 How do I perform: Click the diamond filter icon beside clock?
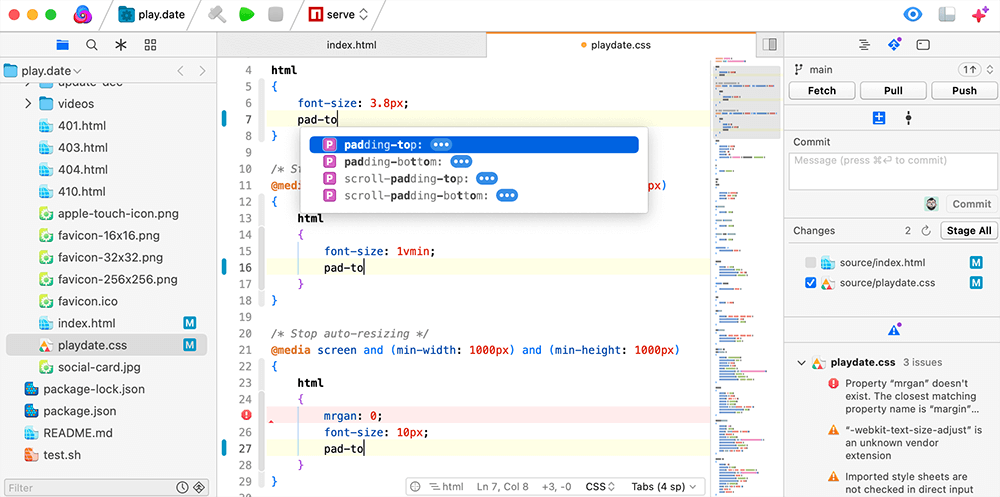(x=201, y=487)
